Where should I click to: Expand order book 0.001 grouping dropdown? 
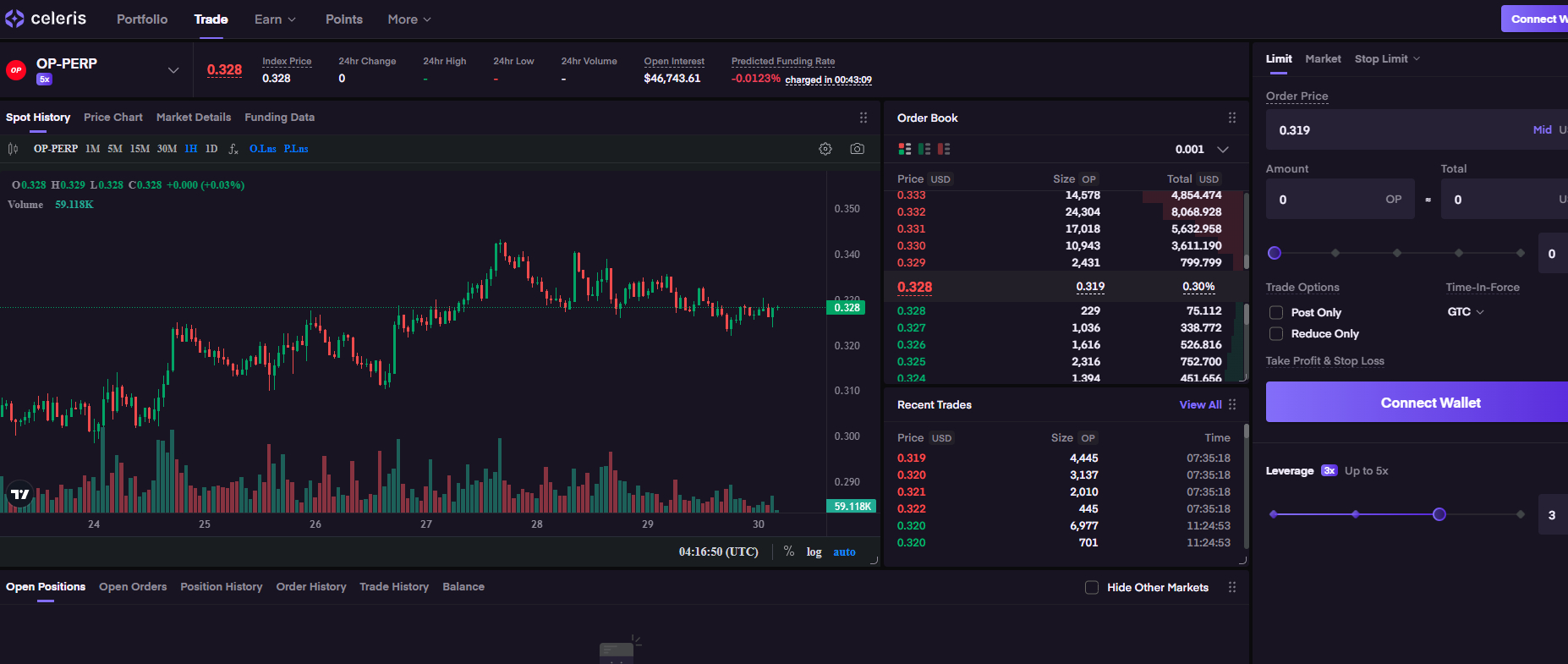click(1222, 150)
